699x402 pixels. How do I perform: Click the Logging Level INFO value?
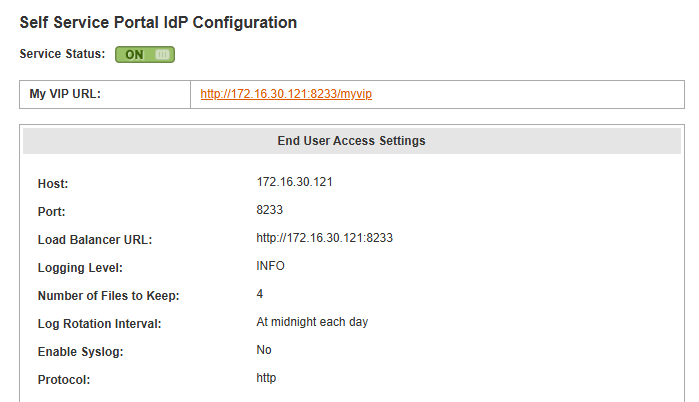pos(271,266)
